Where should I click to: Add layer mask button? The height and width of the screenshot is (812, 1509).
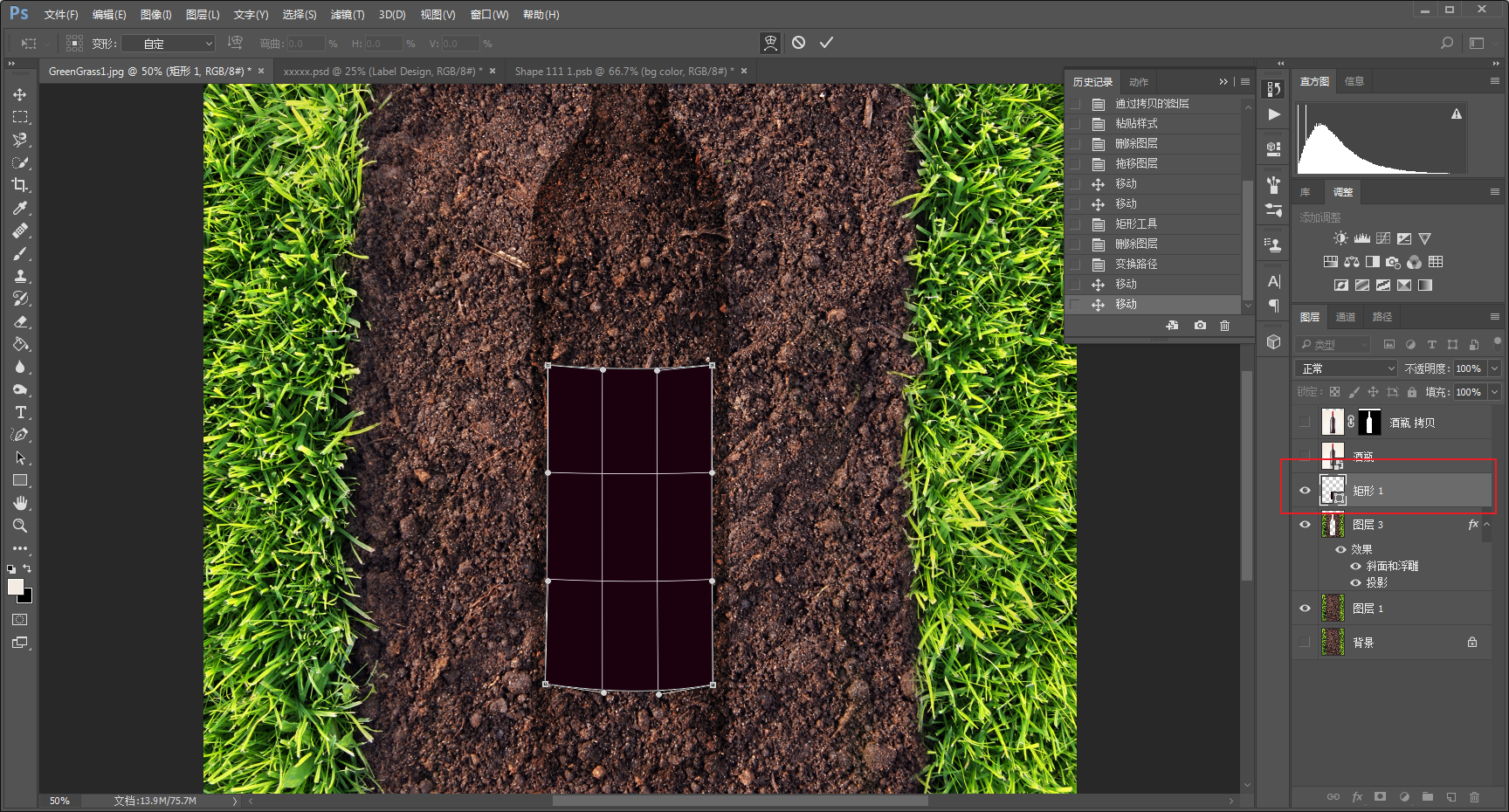tap(1380, 796)
